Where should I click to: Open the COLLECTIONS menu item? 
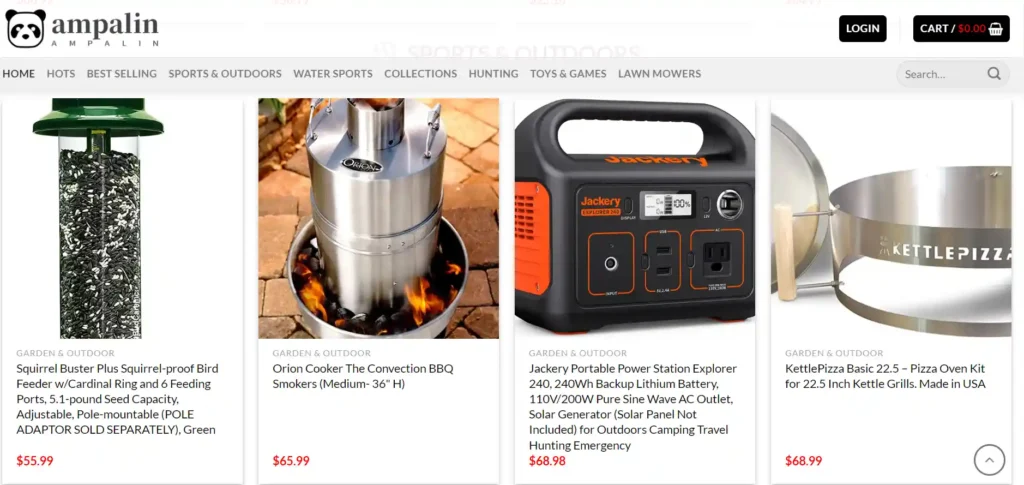(421, 74)
